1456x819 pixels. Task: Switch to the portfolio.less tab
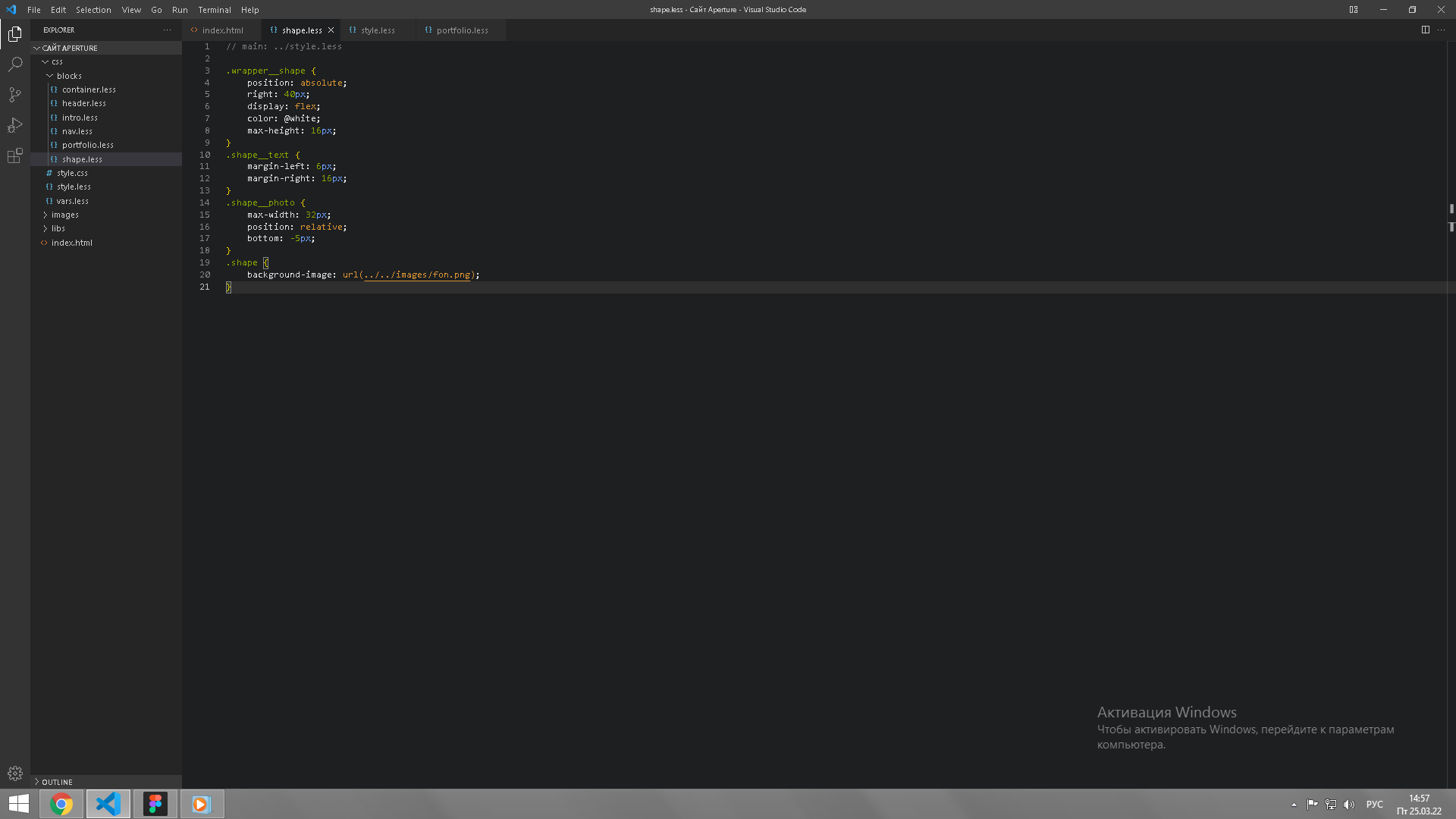(x=462, y=30)
